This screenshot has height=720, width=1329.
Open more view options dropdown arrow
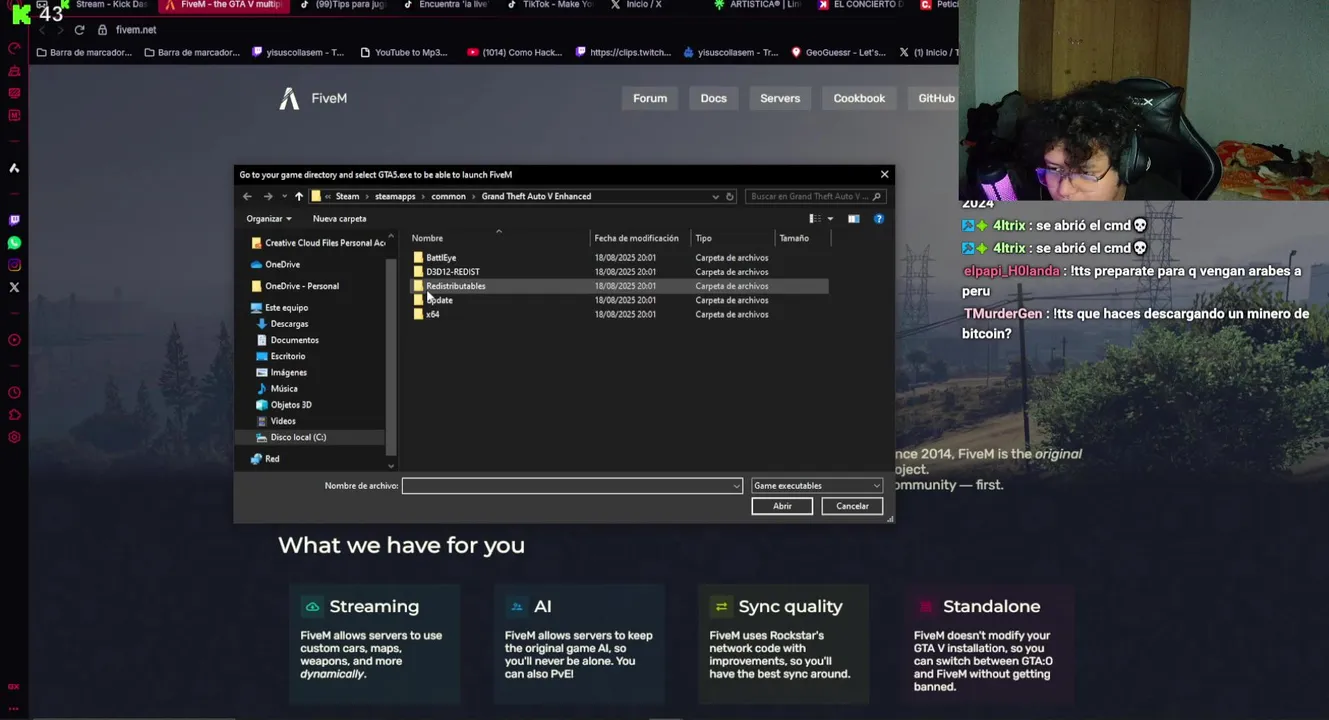830,218
